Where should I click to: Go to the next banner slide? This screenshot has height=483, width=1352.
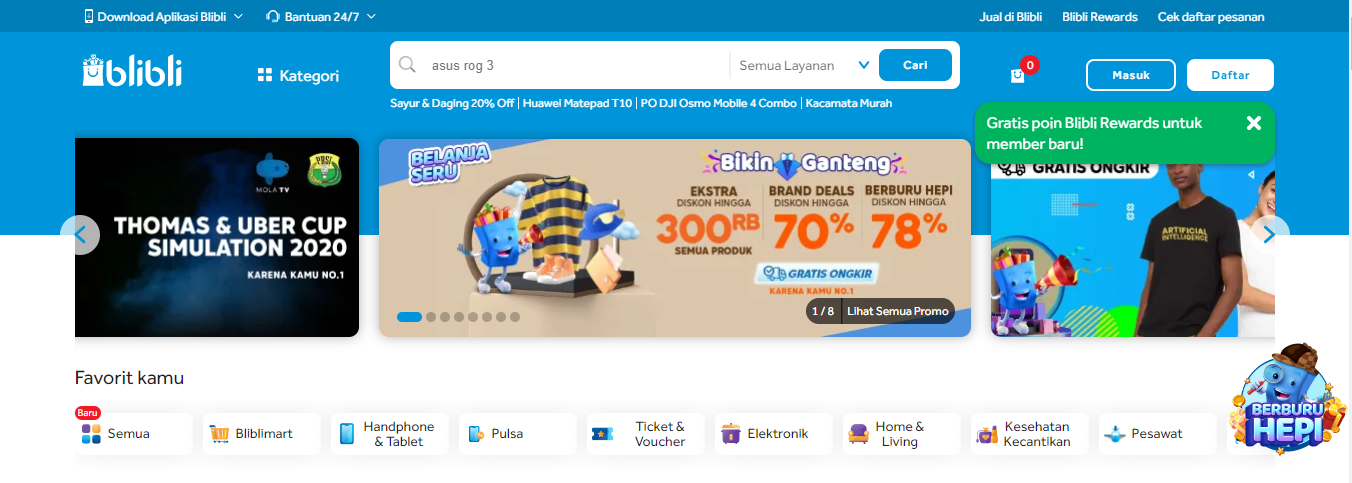[1269, 235]
